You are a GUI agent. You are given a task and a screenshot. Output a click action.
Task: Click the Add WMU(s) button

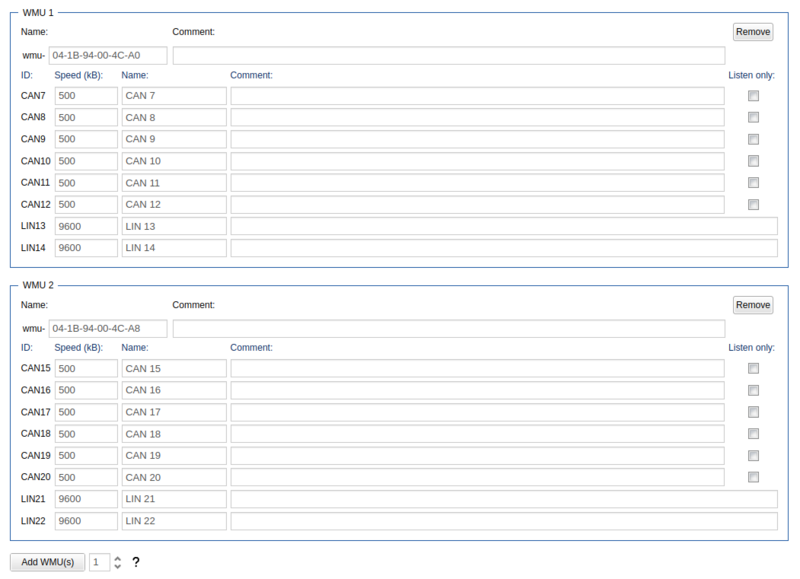point(48,562)
